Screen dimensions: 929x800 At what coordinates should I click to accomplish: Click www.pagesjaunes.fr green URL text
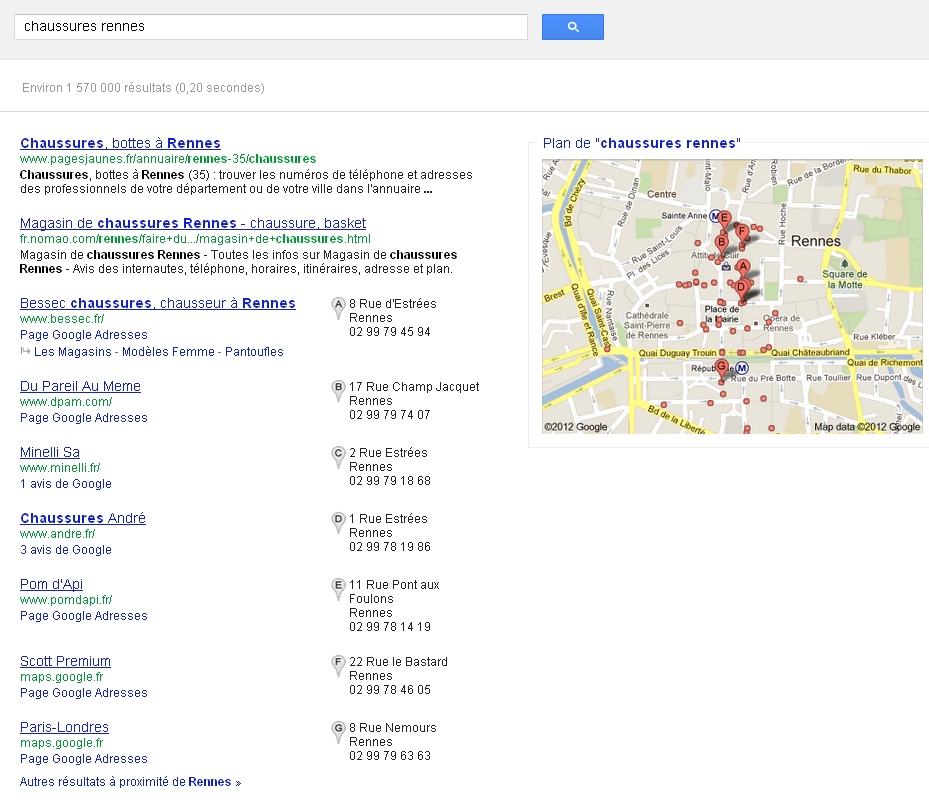point(168,159)
